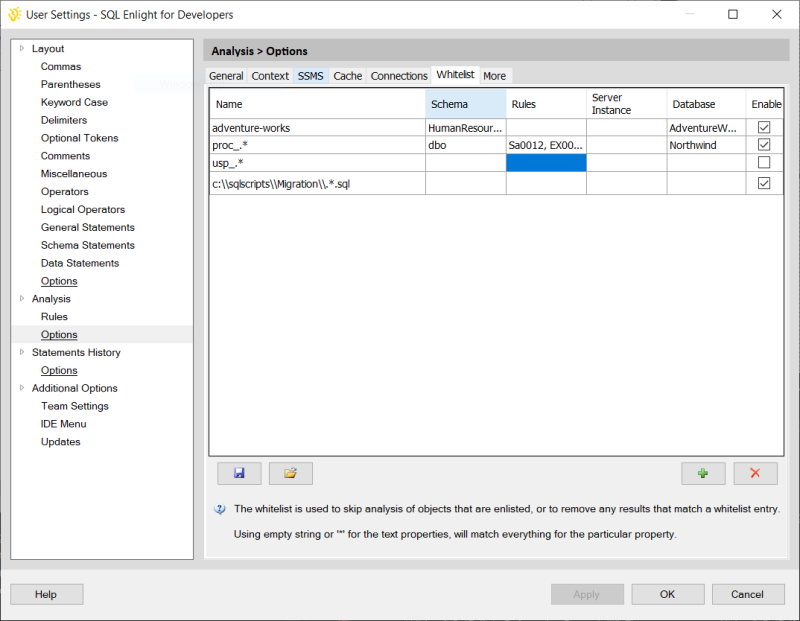This screenshot has height=621, width=800.
Task: Delete whitelist entry with red X button
Action: click(756, 473)
